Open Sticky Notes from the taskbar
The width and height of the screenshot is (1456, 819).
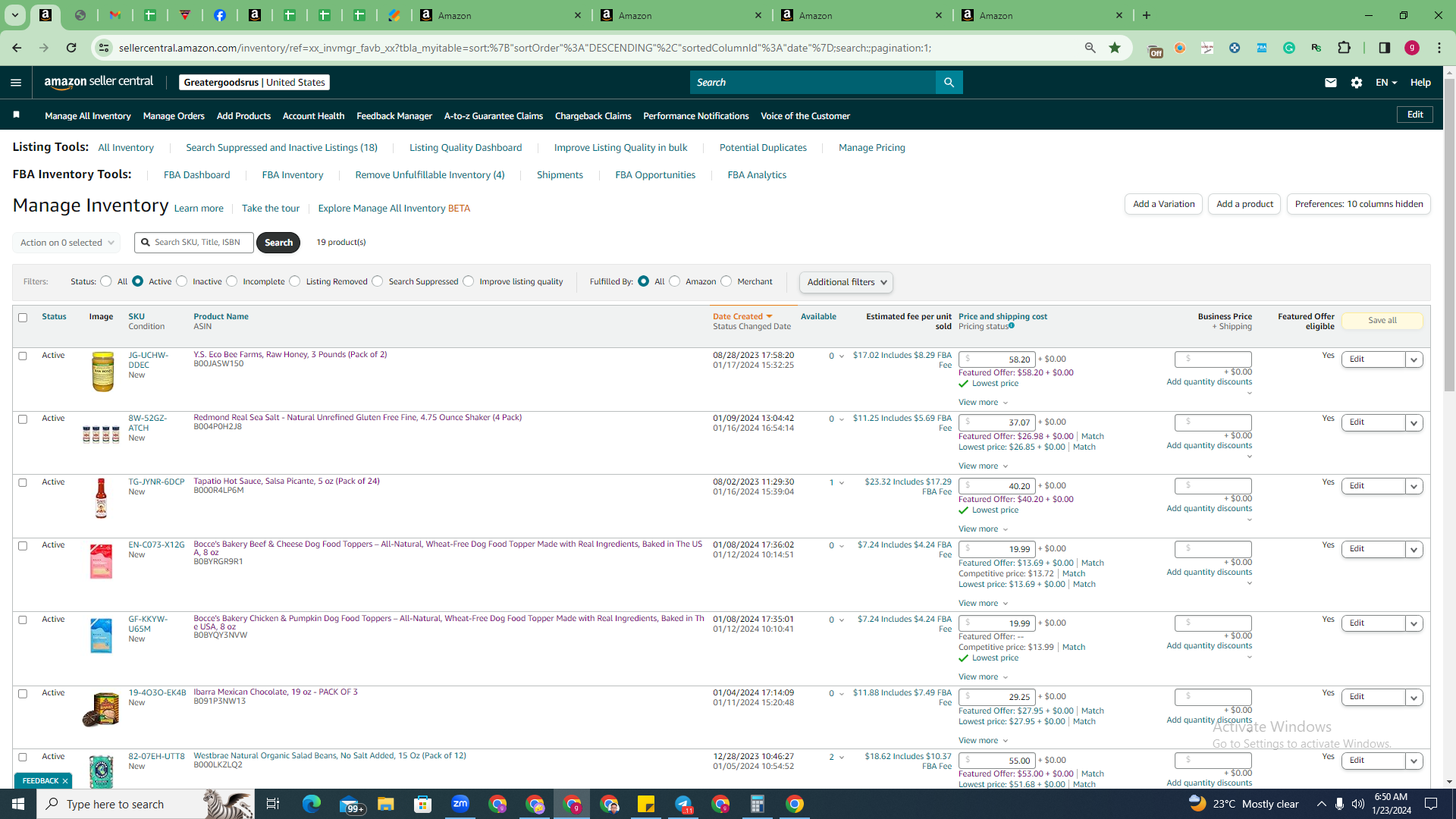[x=646, y=804]
